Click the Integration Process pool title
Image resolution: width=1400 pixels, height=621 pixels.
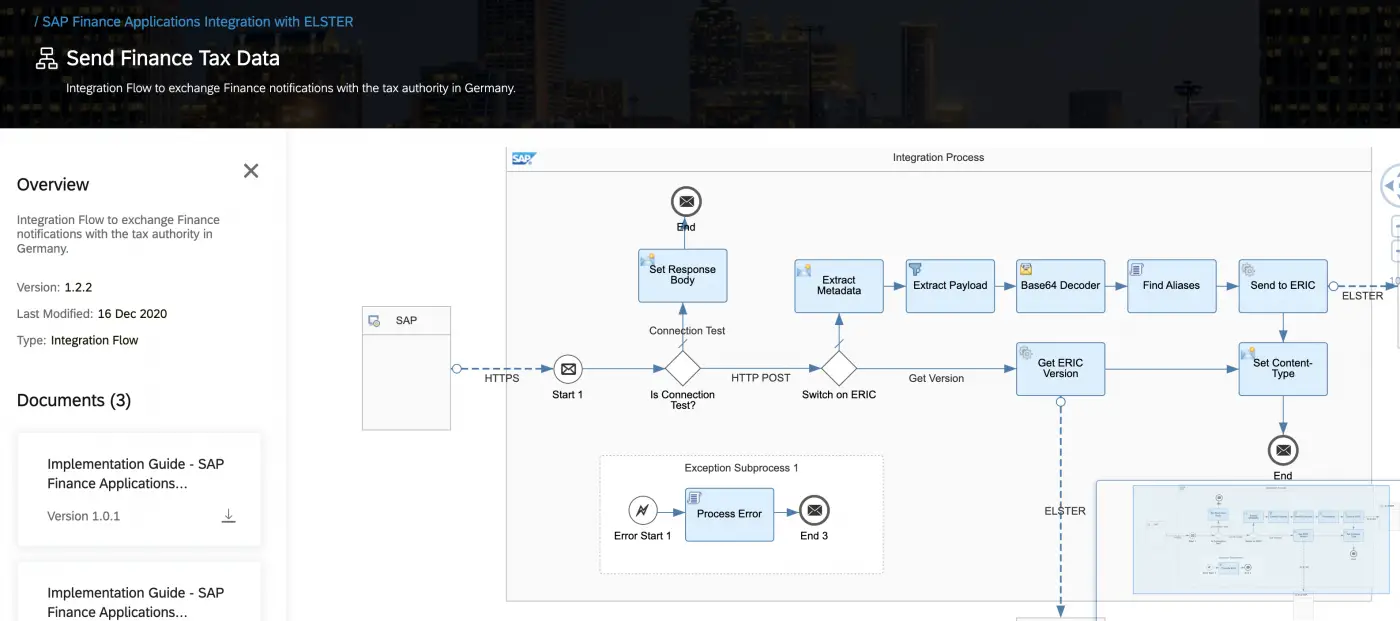938,158
